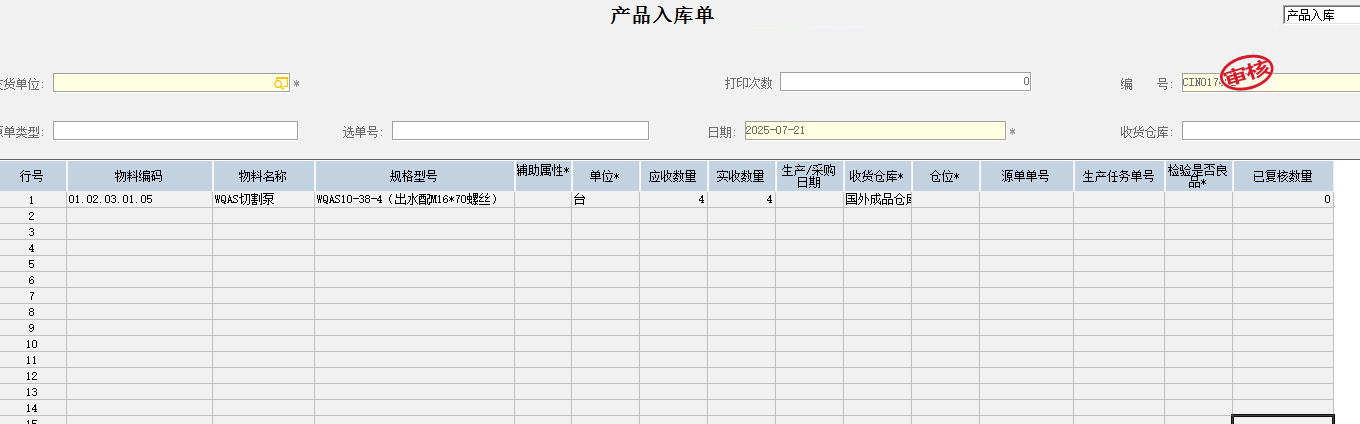
Task: Click the 物料编码 column header
Action: pos(139,176)
